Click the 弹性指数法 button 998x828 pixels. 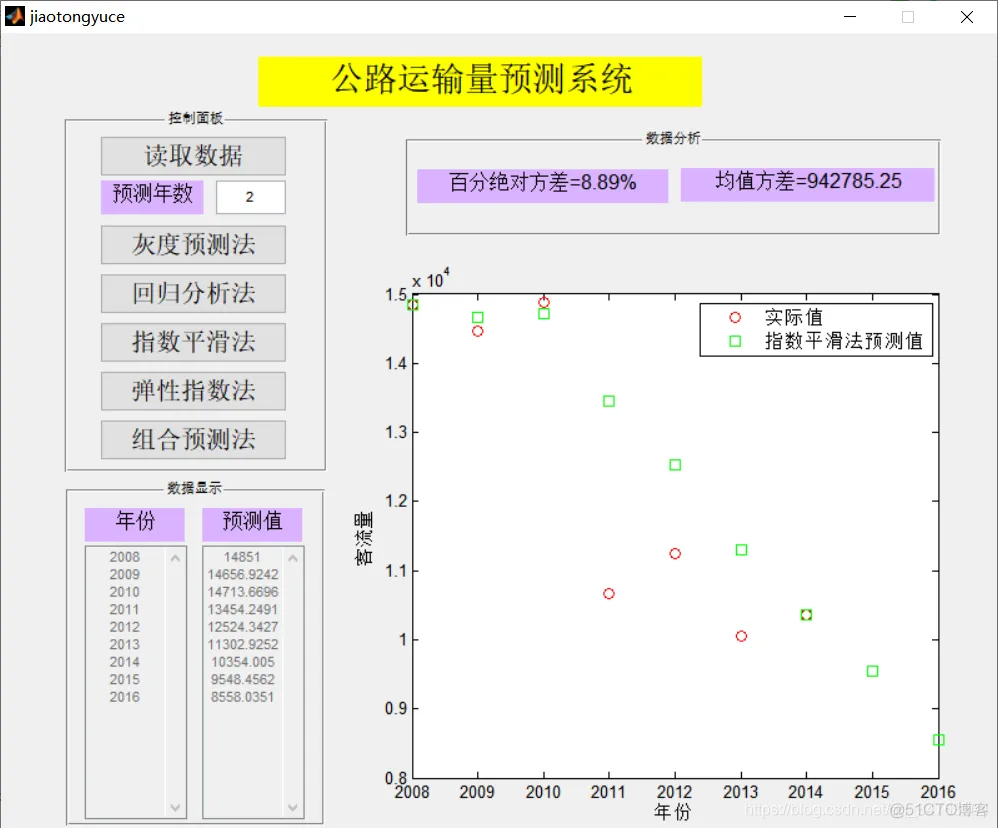click(x=192, y=391)
